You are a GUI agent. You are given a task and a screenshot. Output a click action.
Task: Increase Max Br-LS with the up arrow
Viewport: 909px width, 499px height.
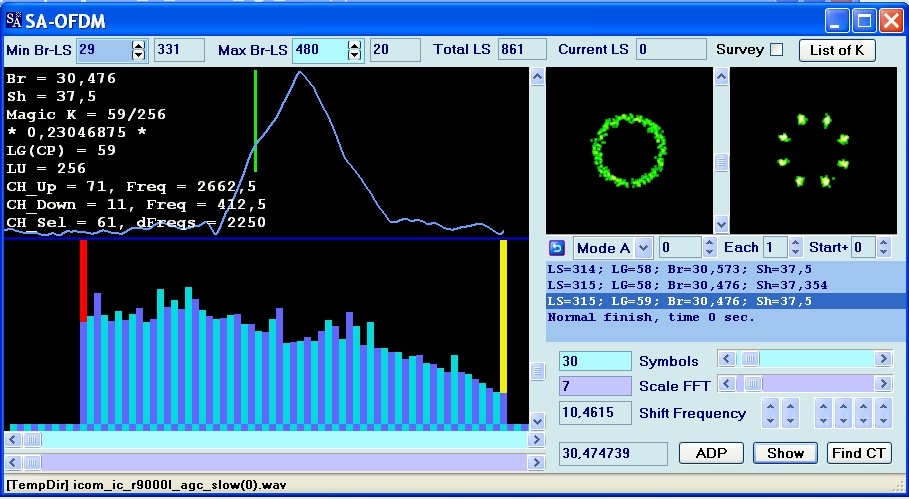click(355, 45)
